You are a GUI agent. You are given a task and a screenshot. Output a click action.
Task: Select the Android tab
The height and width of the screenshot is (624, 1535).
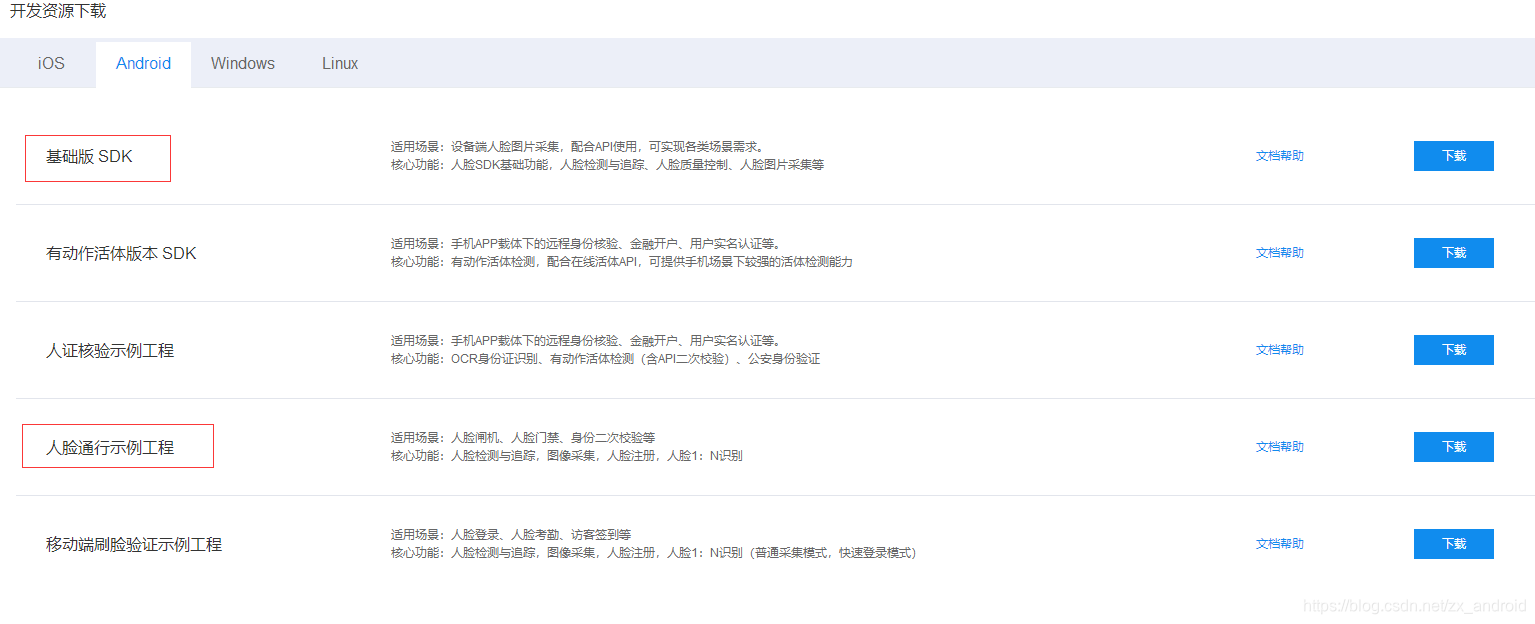click(143, 64)
